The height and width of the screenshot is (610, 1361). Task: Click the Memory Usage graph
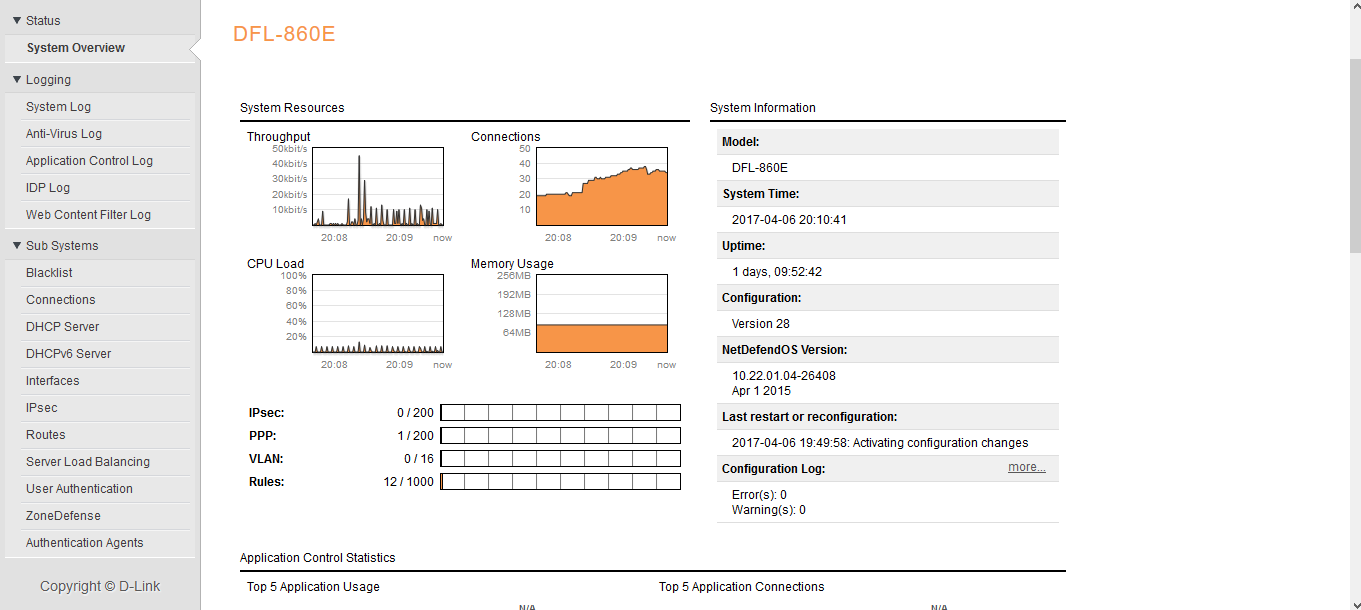pyautogui.click(x=602, y=314)
